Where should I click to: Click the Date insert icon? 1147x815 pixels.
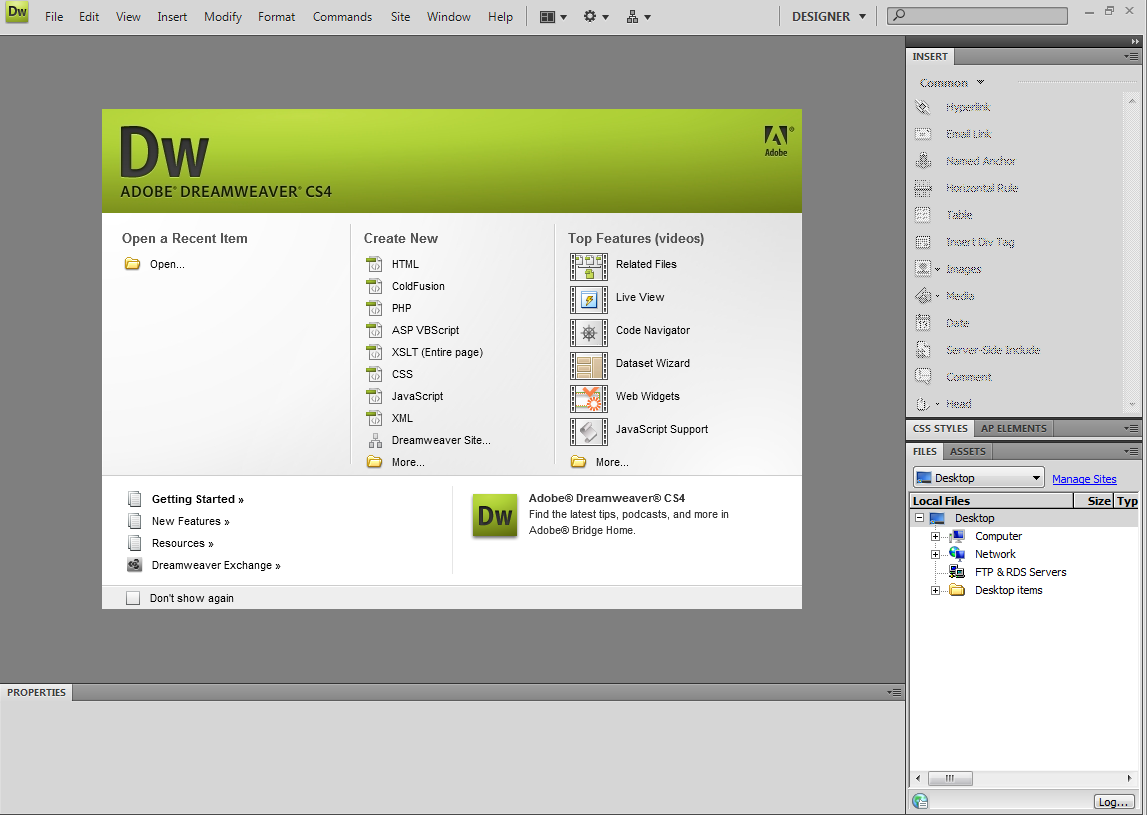point(923,323)
